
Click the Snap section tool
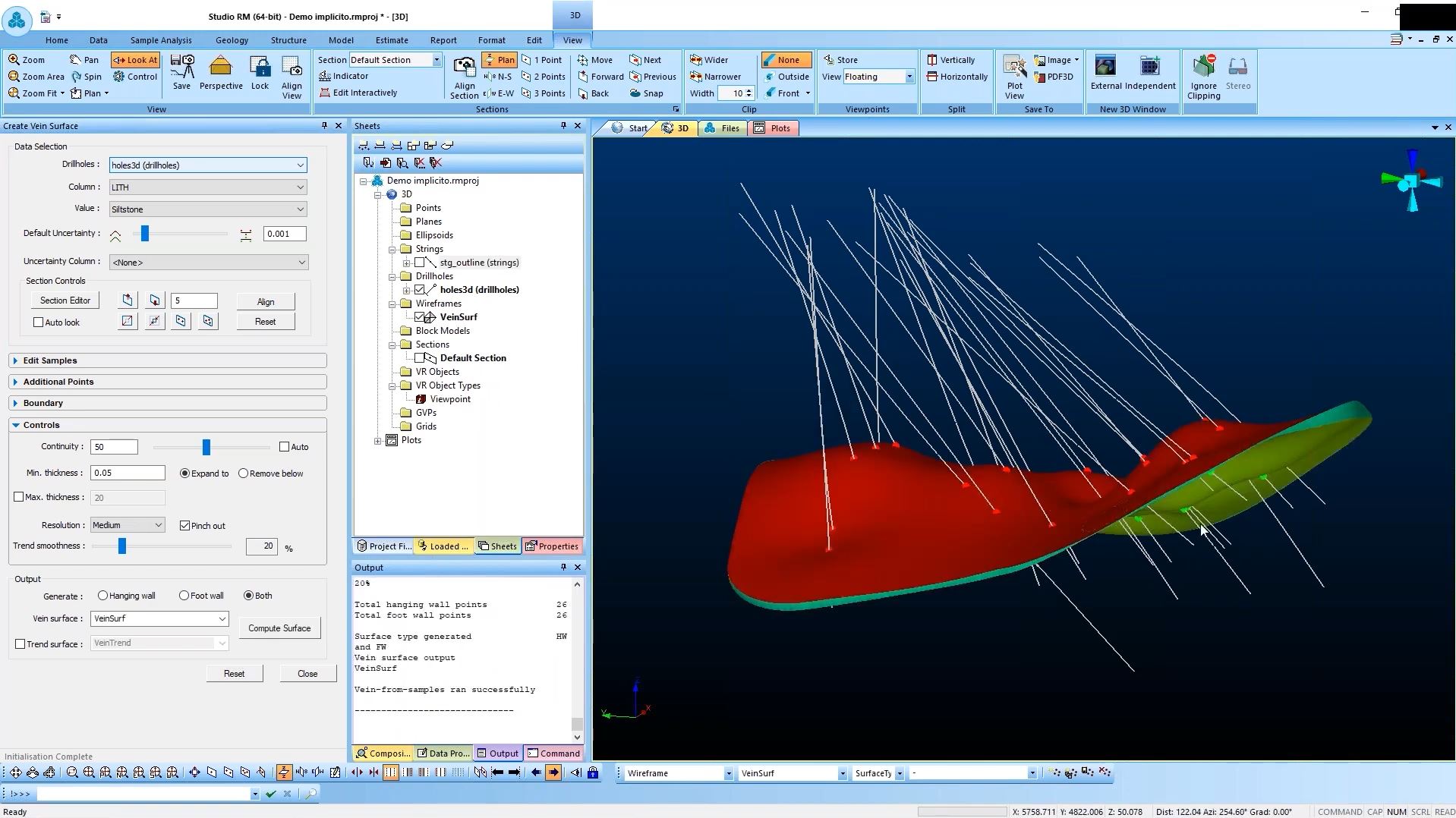coord(646,93)
